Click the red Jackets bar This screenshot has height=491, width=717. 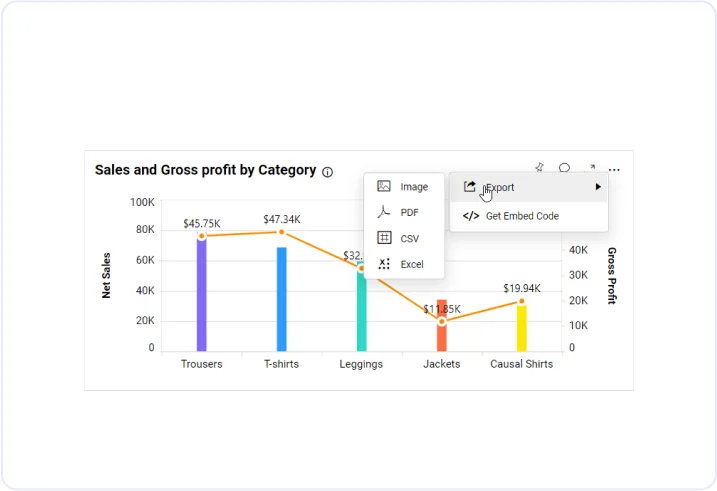(x=442, y=326)
